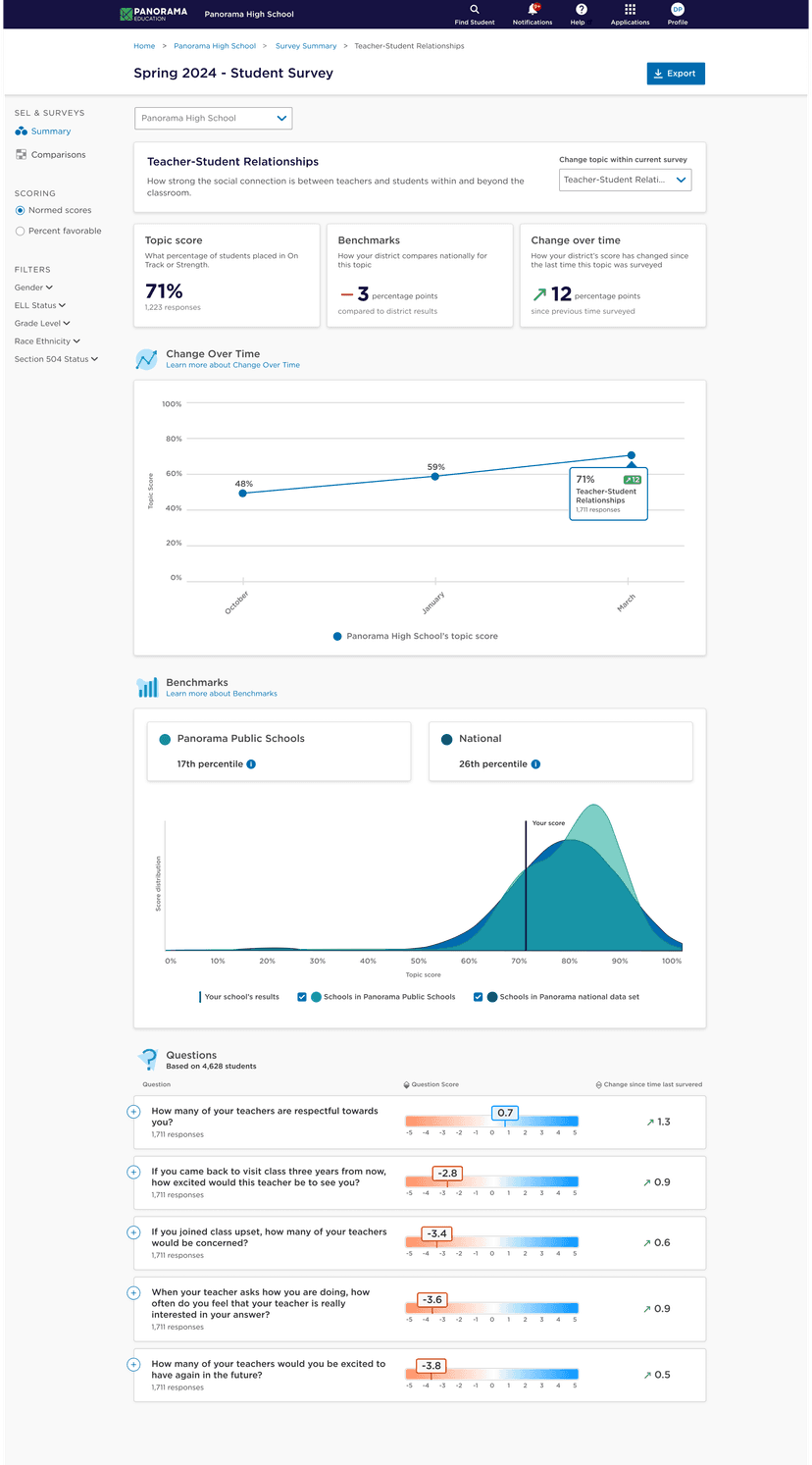
Task: Open the Profile avatar icon
Action: 678,10
